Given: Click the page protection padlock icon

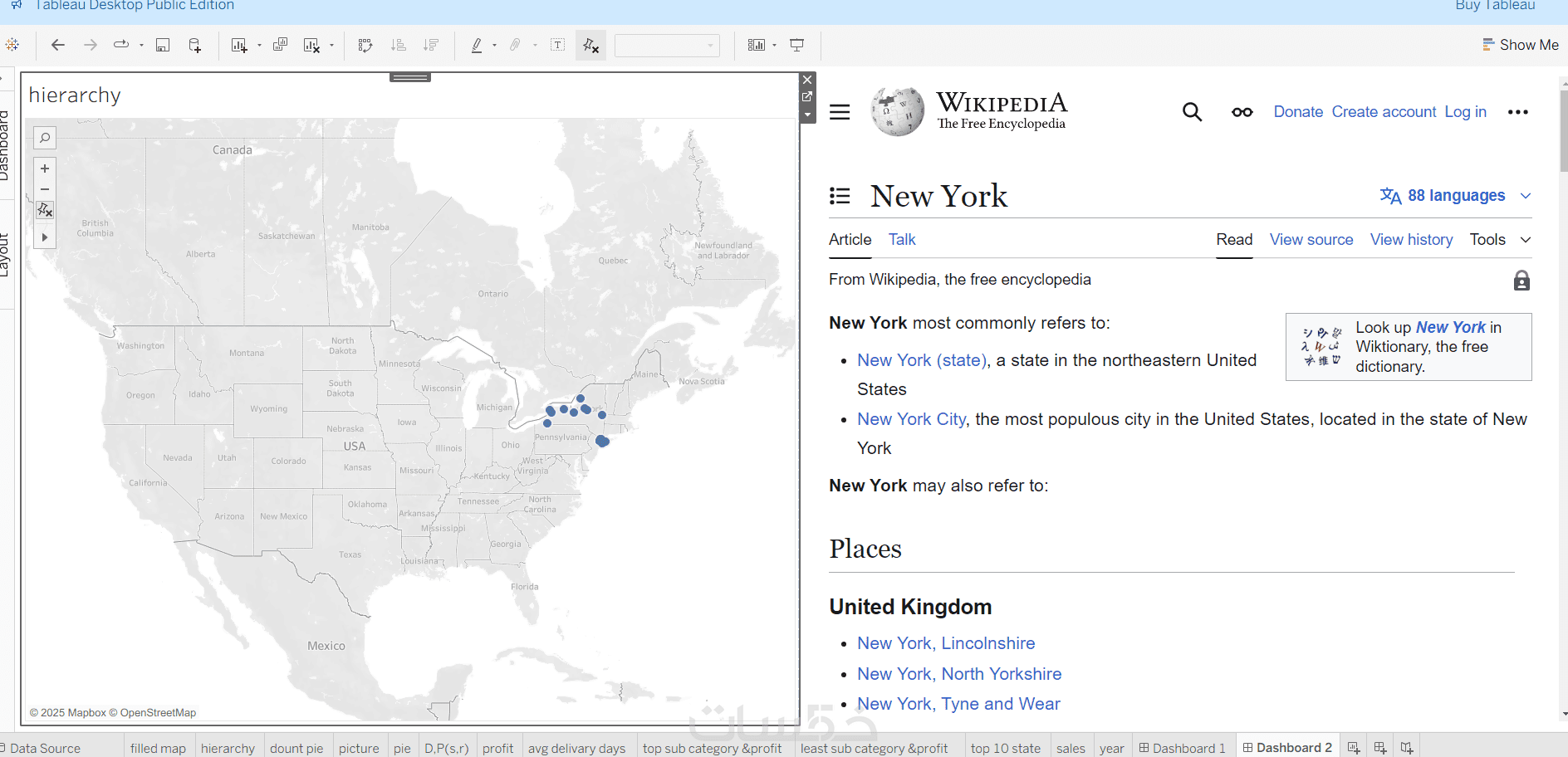Looking at the screenshot, I should (x=1521, y=281).
